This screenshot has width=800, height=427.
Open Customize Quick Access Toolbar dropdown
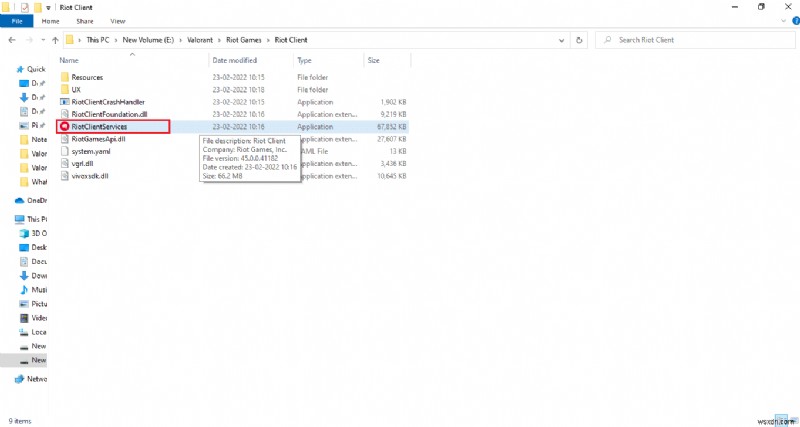pyautogui.click(x=48, y=8)
